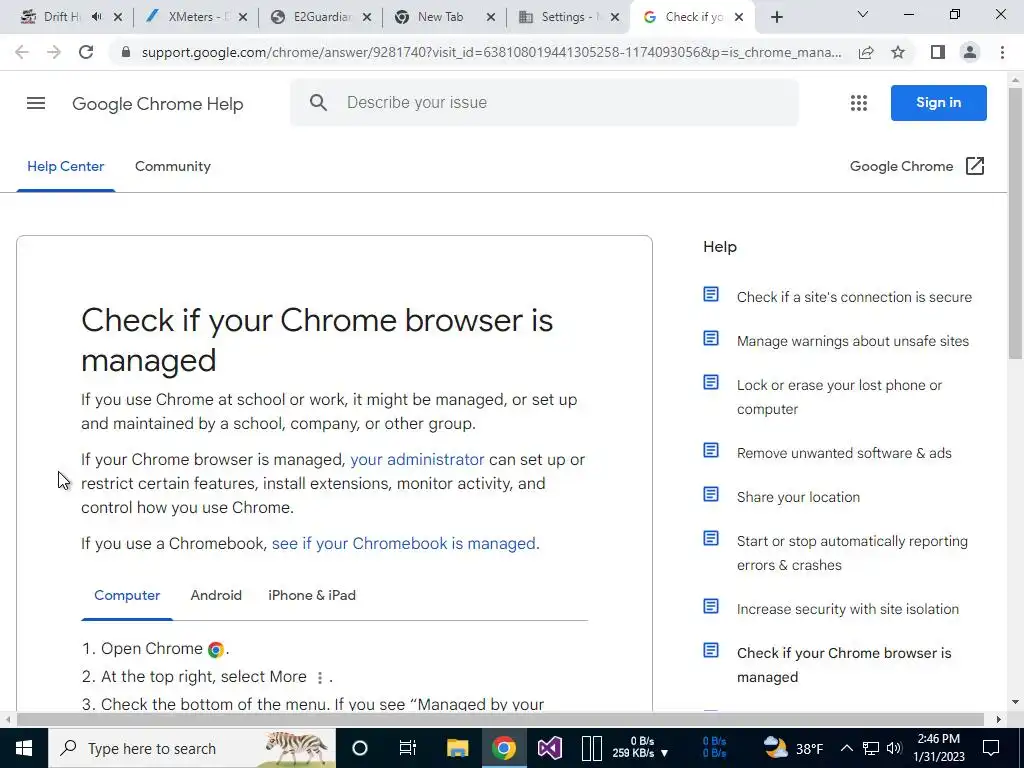This screenshot has height=768, width=1024.
Task: Open File Explorer from taskbar
Action: coord(457,748)
